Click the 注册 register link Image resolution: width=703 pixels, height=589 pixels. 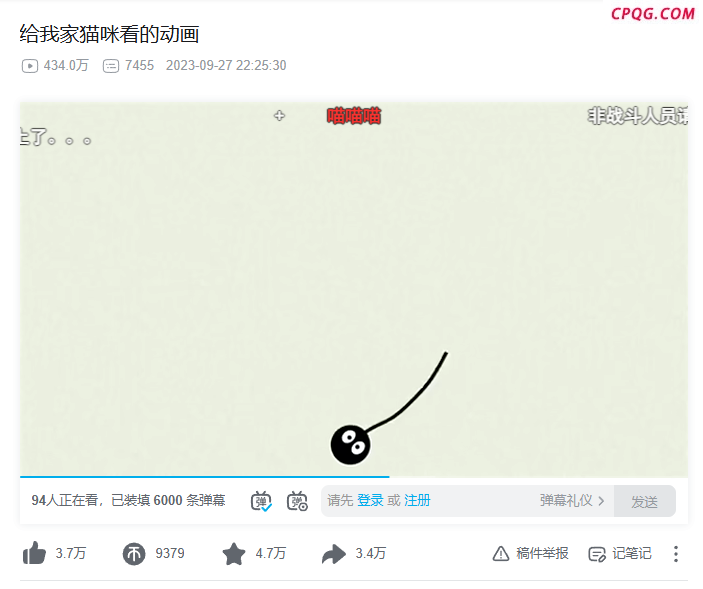click(417, 500)
